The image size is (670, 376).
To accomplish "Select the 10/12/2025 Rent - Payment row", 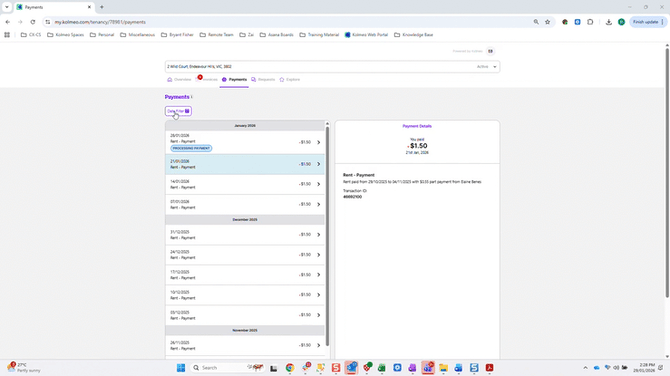I will 245,295.
